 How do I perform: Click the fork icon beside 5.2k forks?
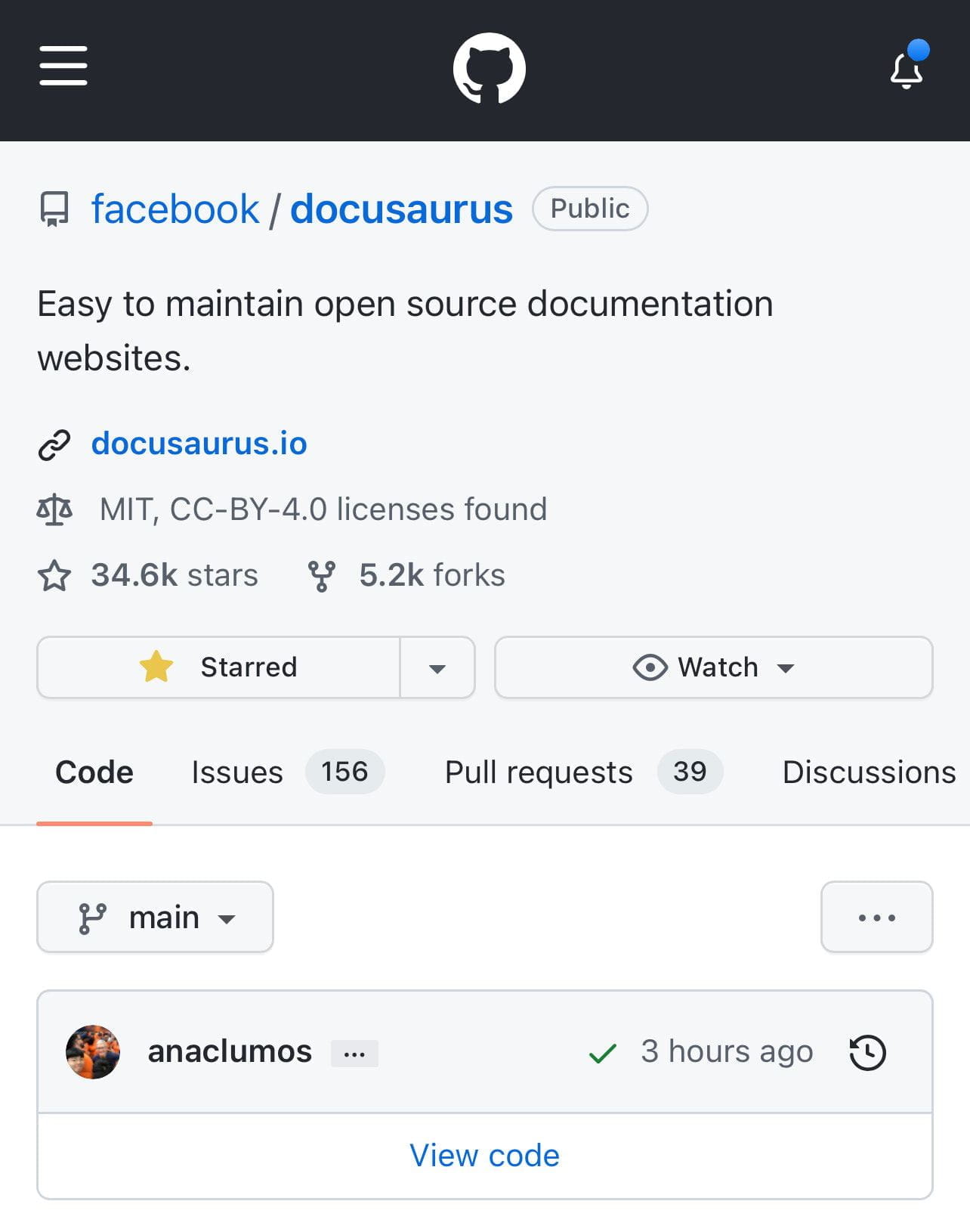click(x=322, y=575)
